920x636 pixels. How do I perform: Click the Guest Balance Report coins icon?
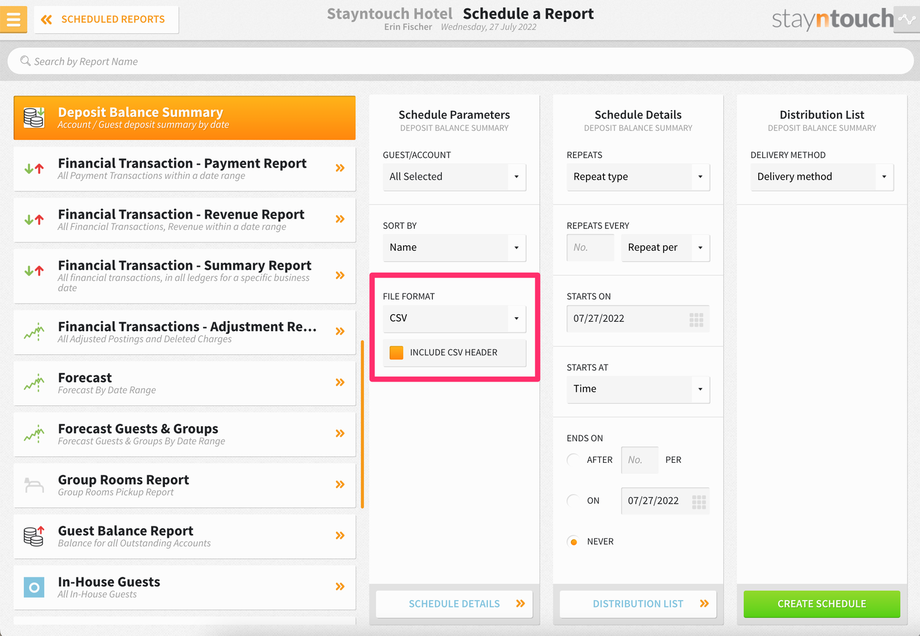34,536
